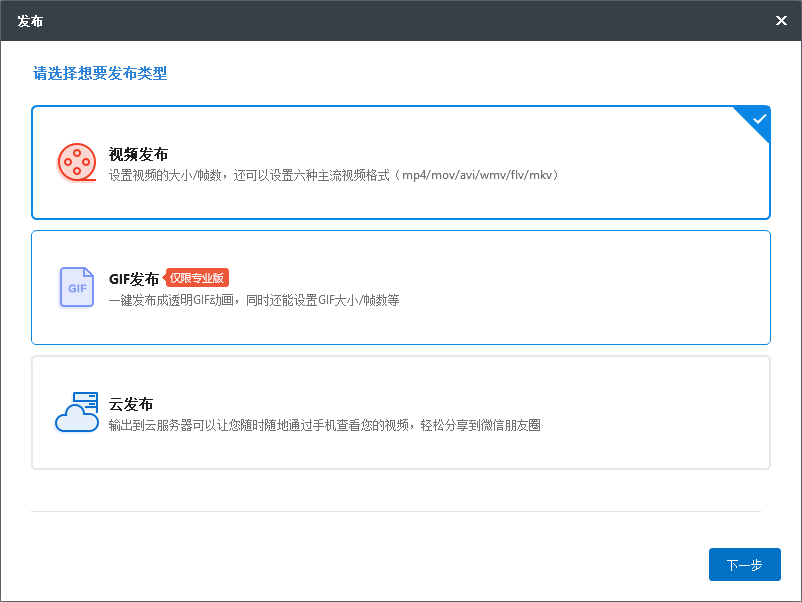802x602 pixels.
Task: Select the 云发布 option title
Action: click(131, 404)
